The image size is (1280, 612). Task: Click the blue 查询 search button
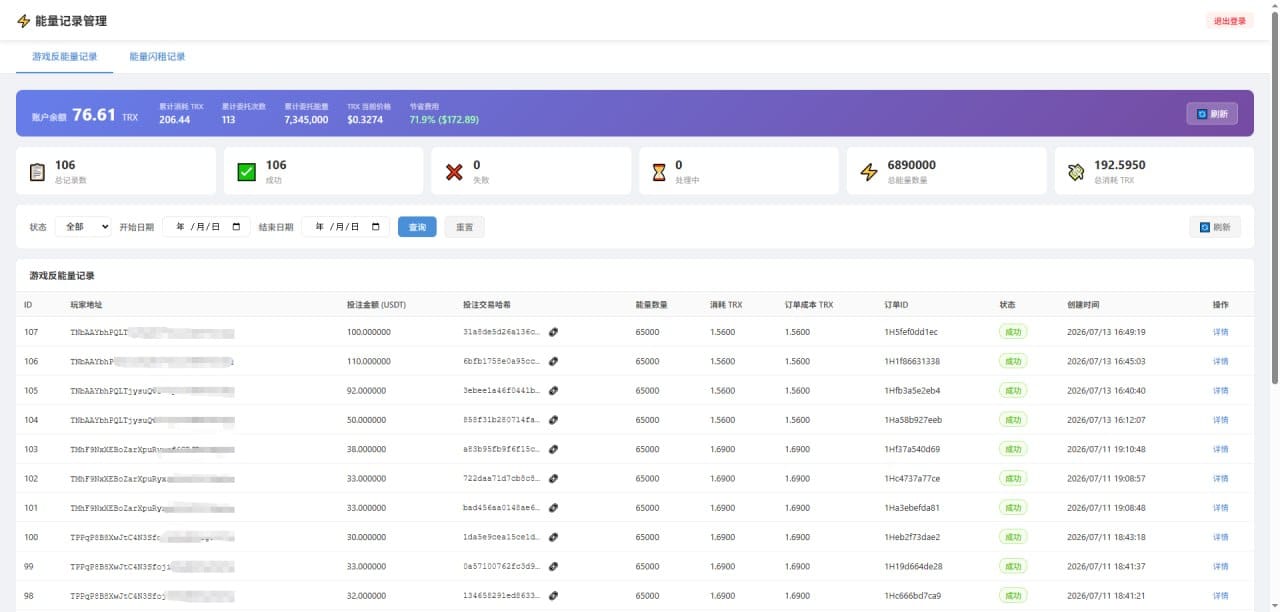click(417, 227)
